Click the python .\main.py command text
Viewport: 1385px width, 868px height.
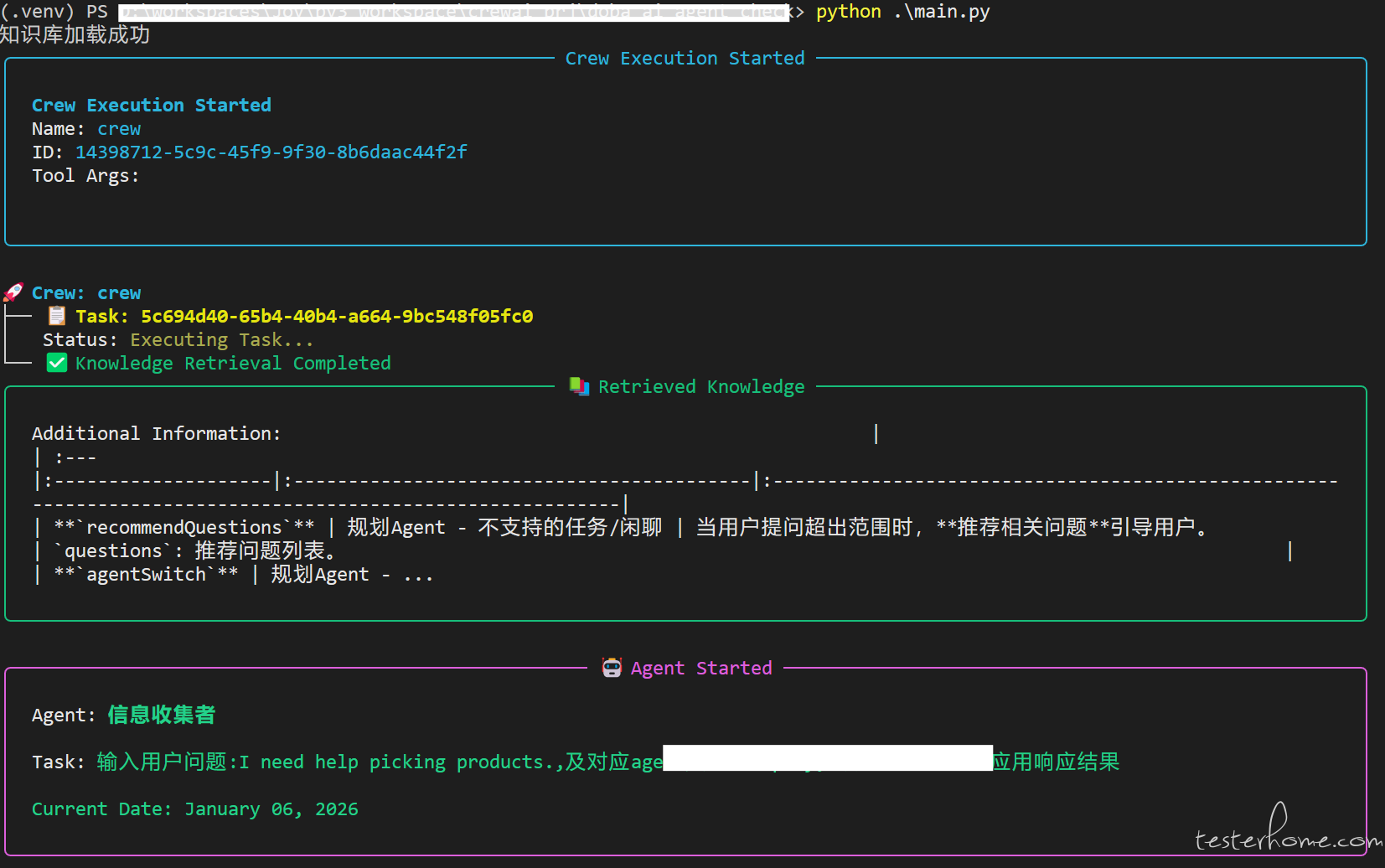902,12
